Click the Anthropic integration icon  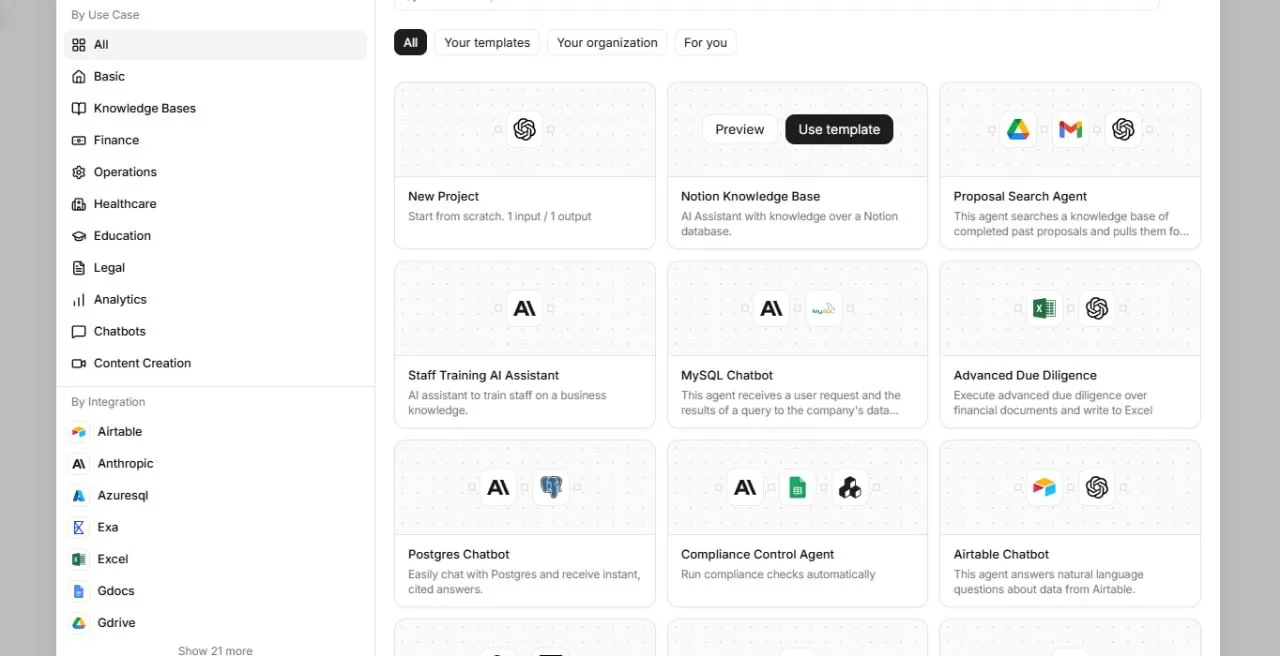coord(79,464)
